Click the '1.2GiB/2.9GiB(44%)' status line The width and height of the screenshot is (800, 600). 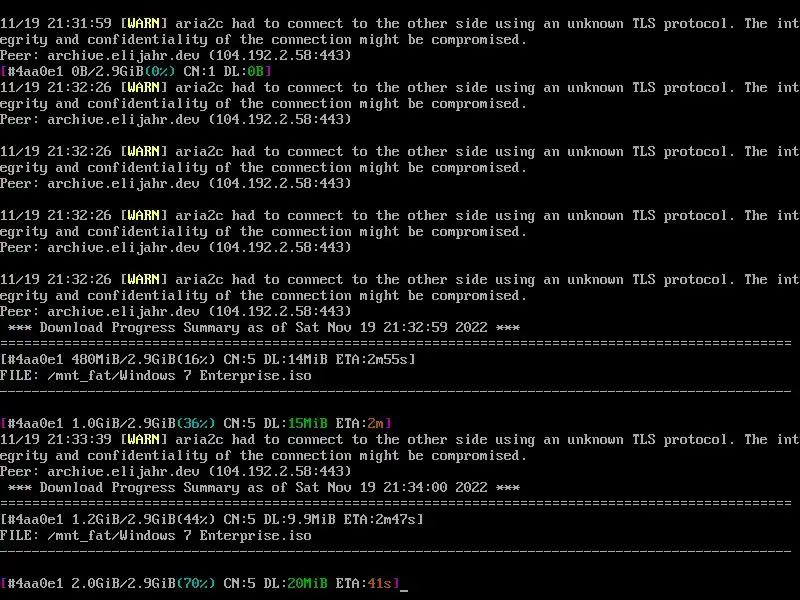(x=212, y=519)
